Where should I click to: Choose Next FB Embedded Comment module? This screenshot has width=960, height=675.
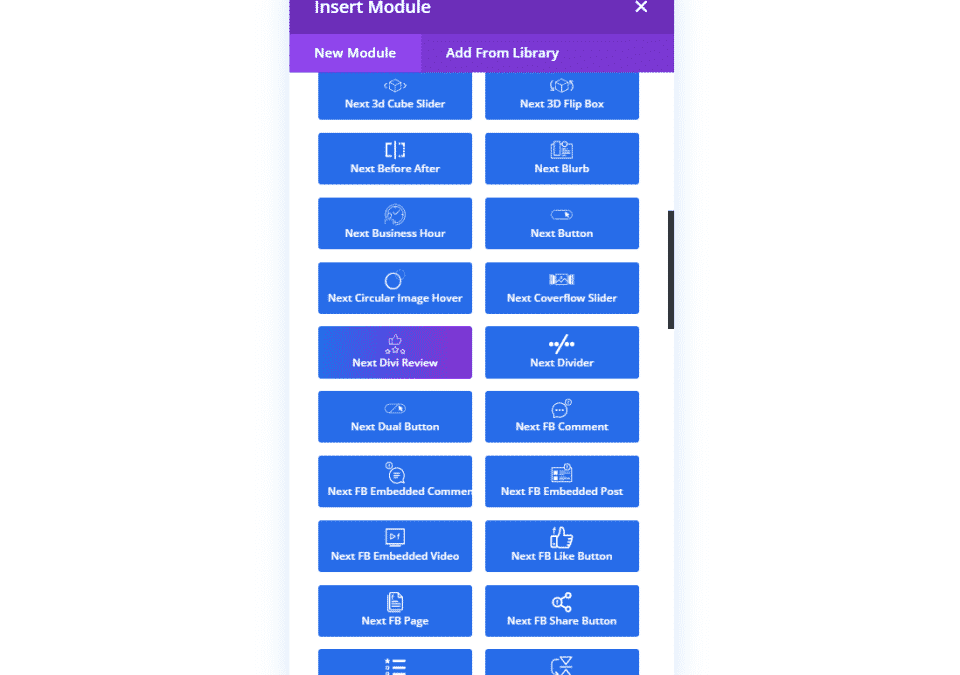(x=395, y=481)
